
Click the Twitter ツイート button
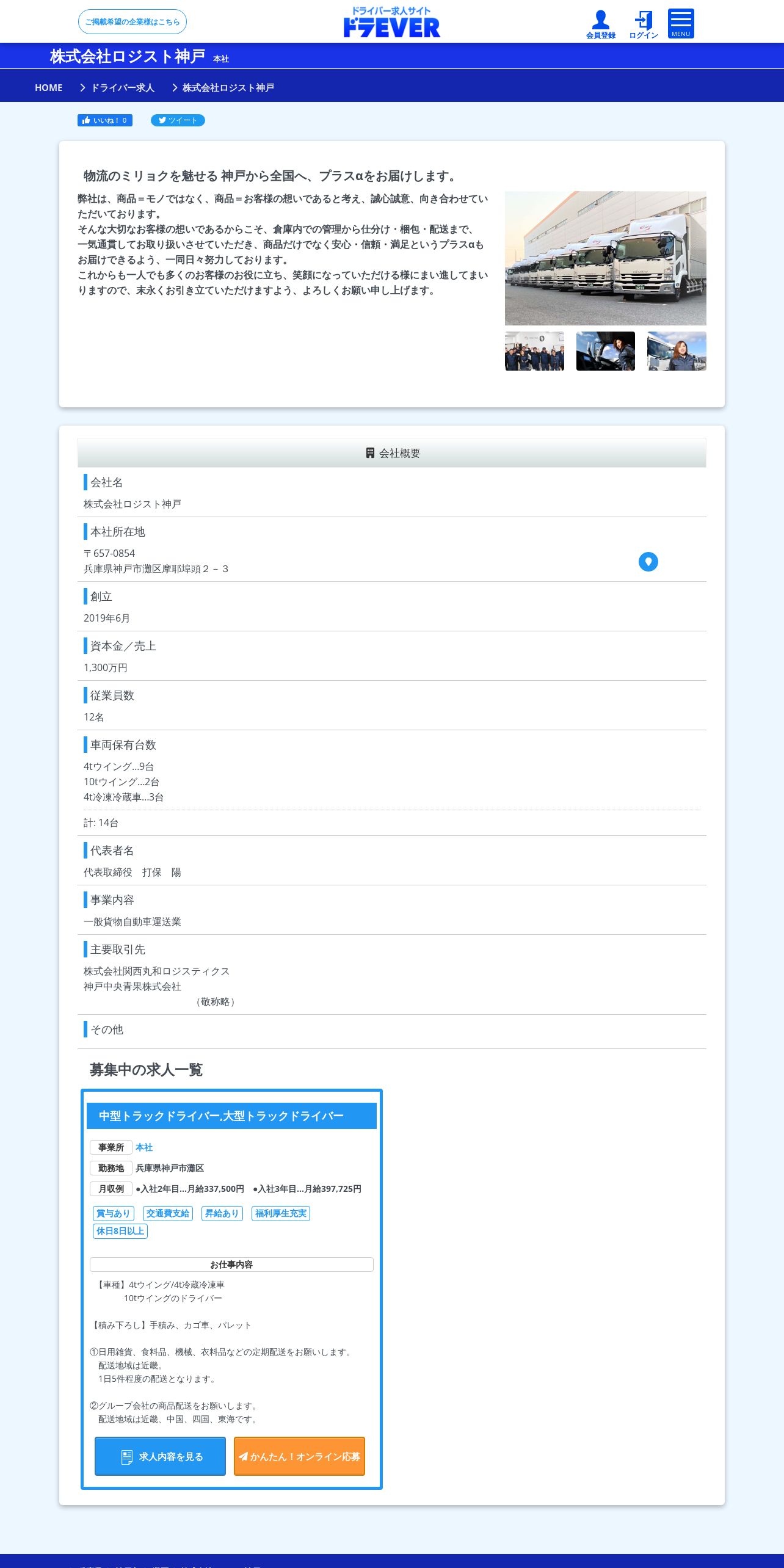[178, 120]
